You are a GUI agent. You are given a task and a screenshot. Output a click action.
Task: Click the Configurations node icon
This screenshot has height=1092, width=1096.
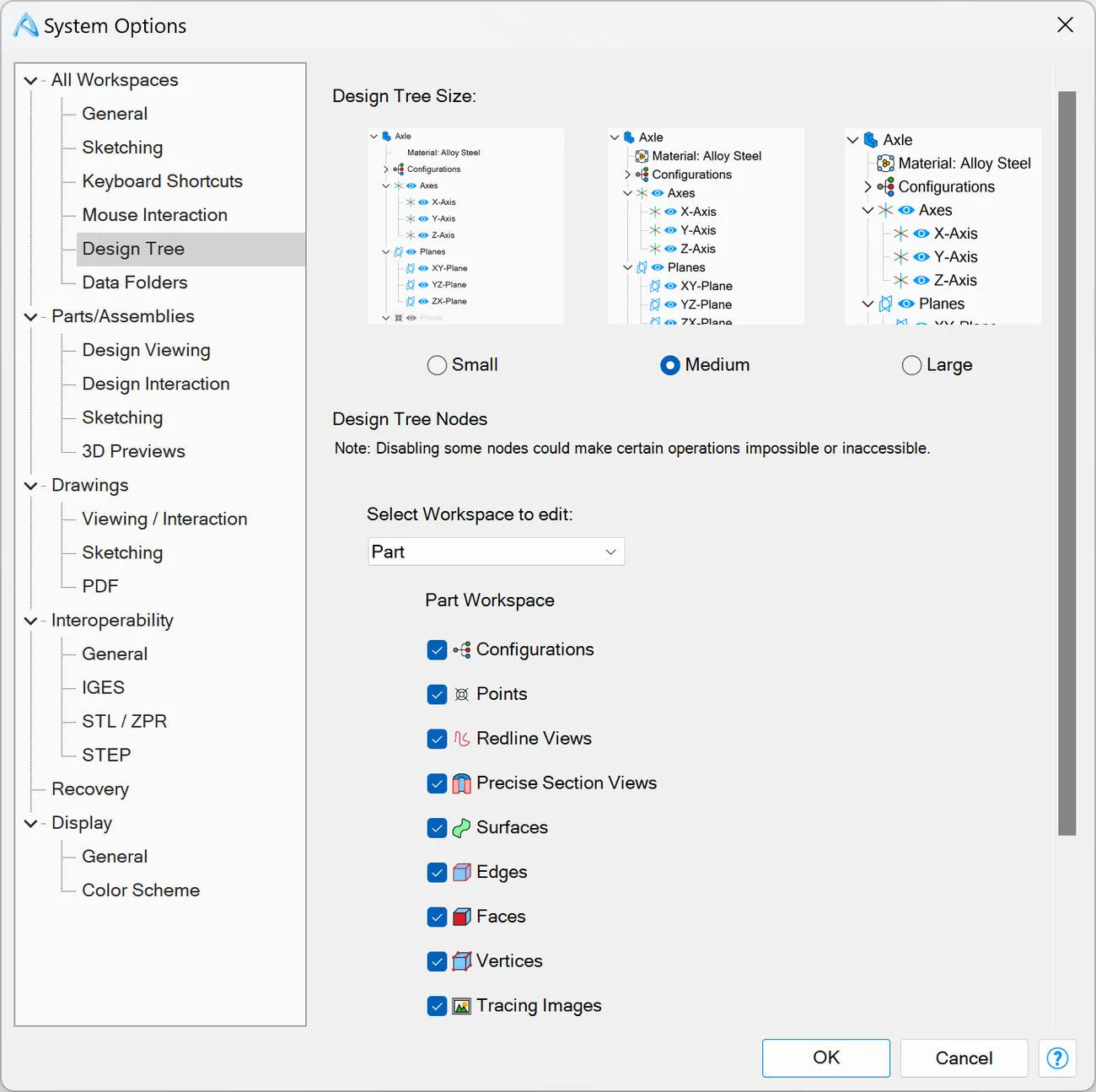pos(461,649)
